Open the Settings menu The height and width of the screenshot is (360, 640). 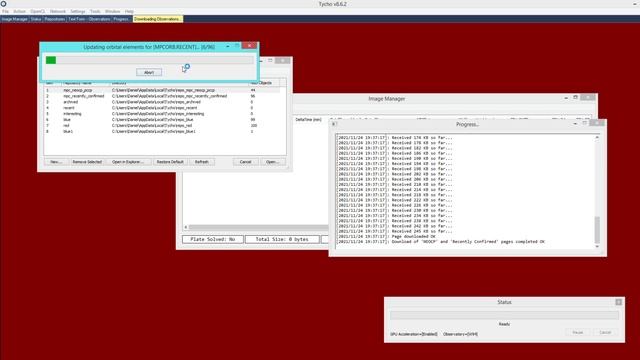pos(78,11)
